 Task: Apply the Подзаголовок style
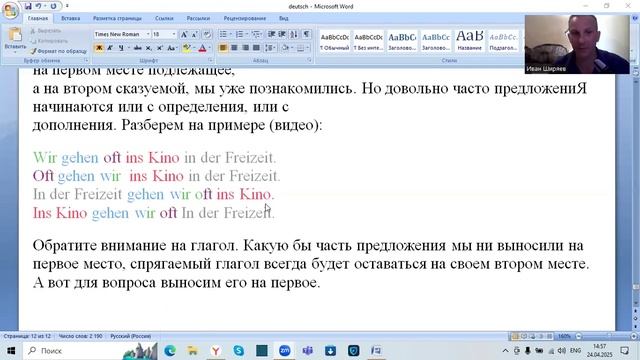[x=503, y=41]
